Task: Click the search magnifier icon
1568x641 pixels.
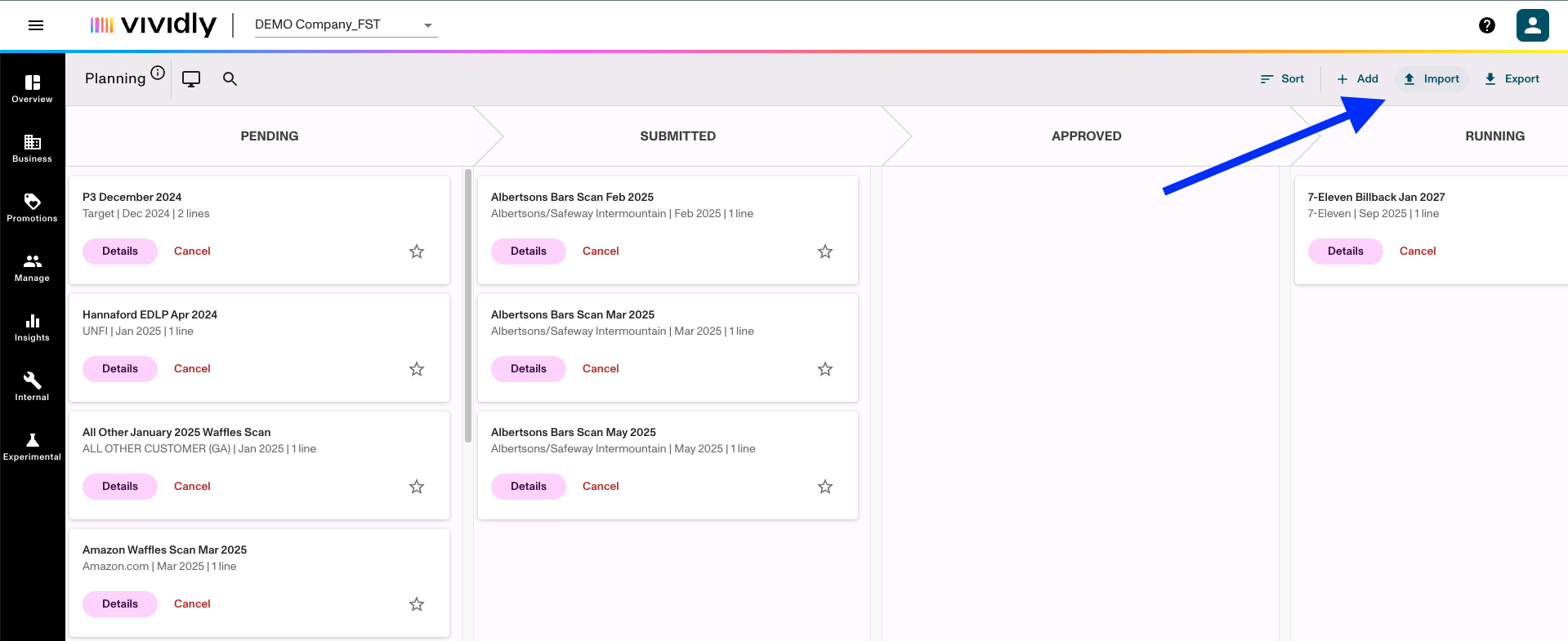Action: coord(230,78)
